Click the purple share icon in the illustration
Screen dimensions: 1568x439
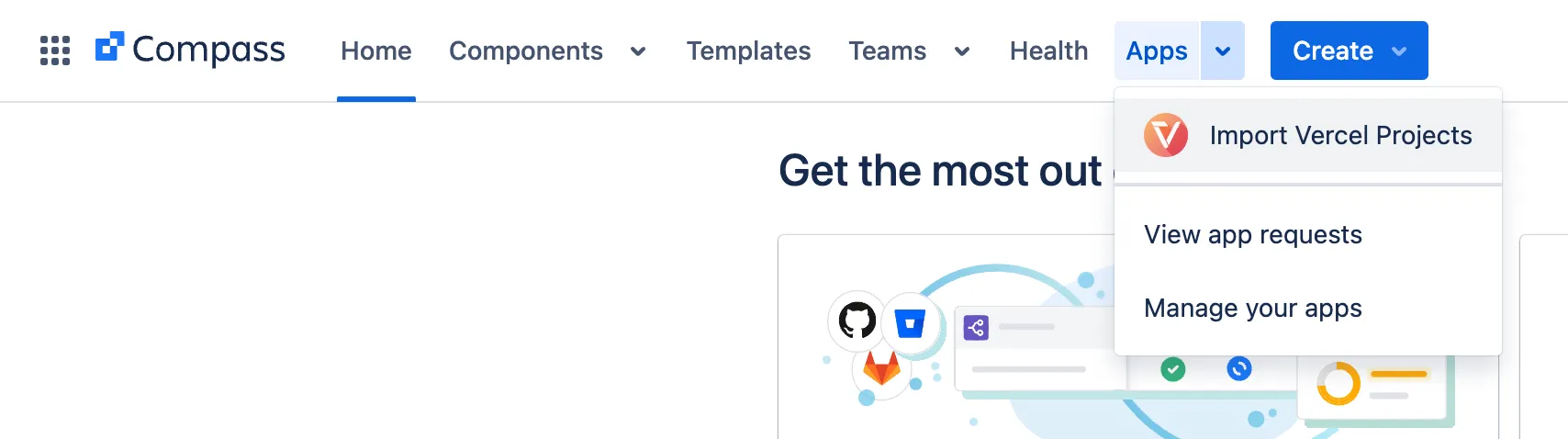pos(976,328)
